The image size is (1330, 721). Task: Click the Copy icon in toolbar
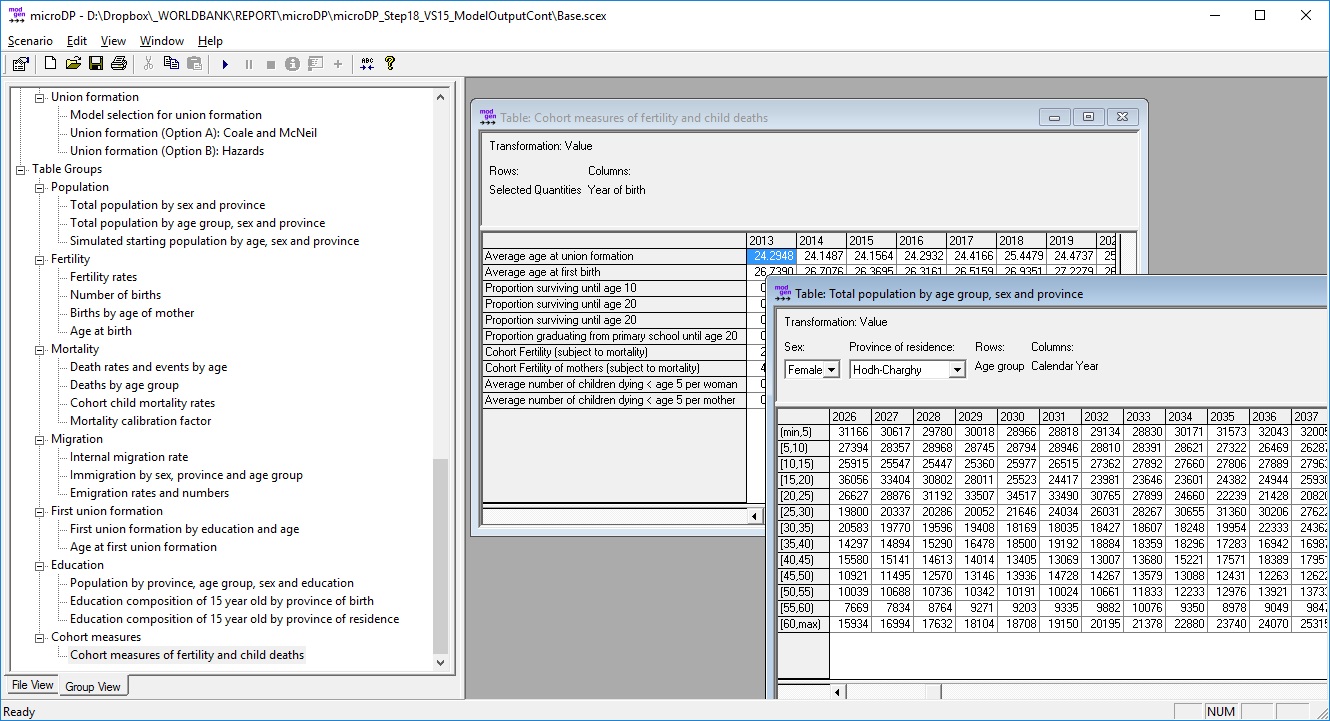click(x=171, y=64)
